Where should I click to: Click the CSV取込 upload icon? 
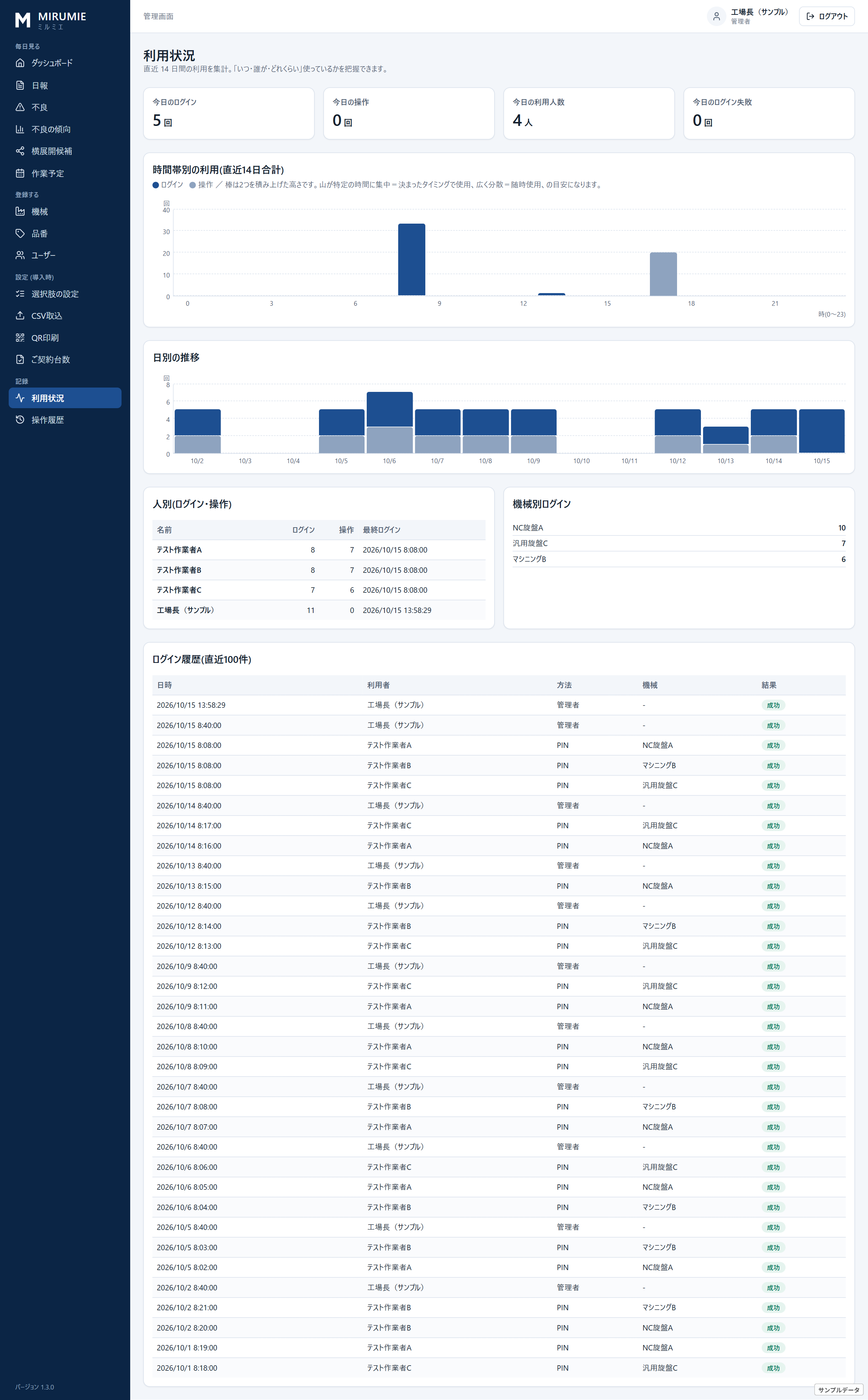(20, 316)
